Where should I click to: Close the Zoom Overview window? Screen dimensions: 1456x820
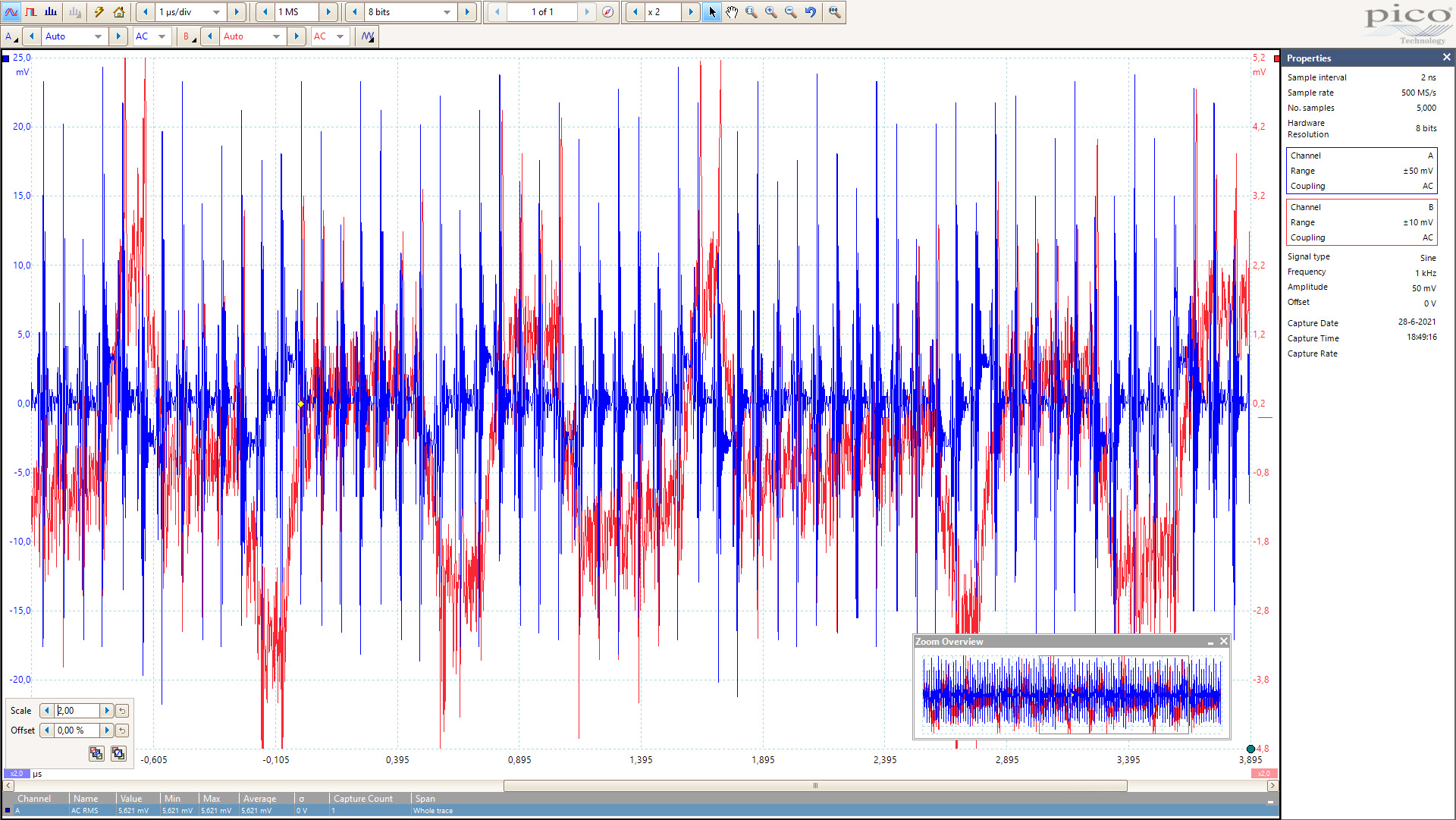(x=1223, y=642)
